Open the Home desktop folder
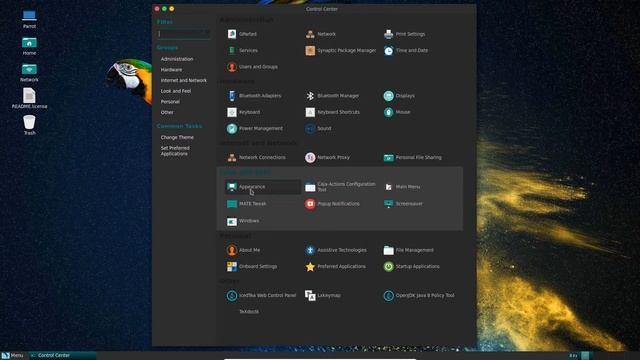 (29, 46)
